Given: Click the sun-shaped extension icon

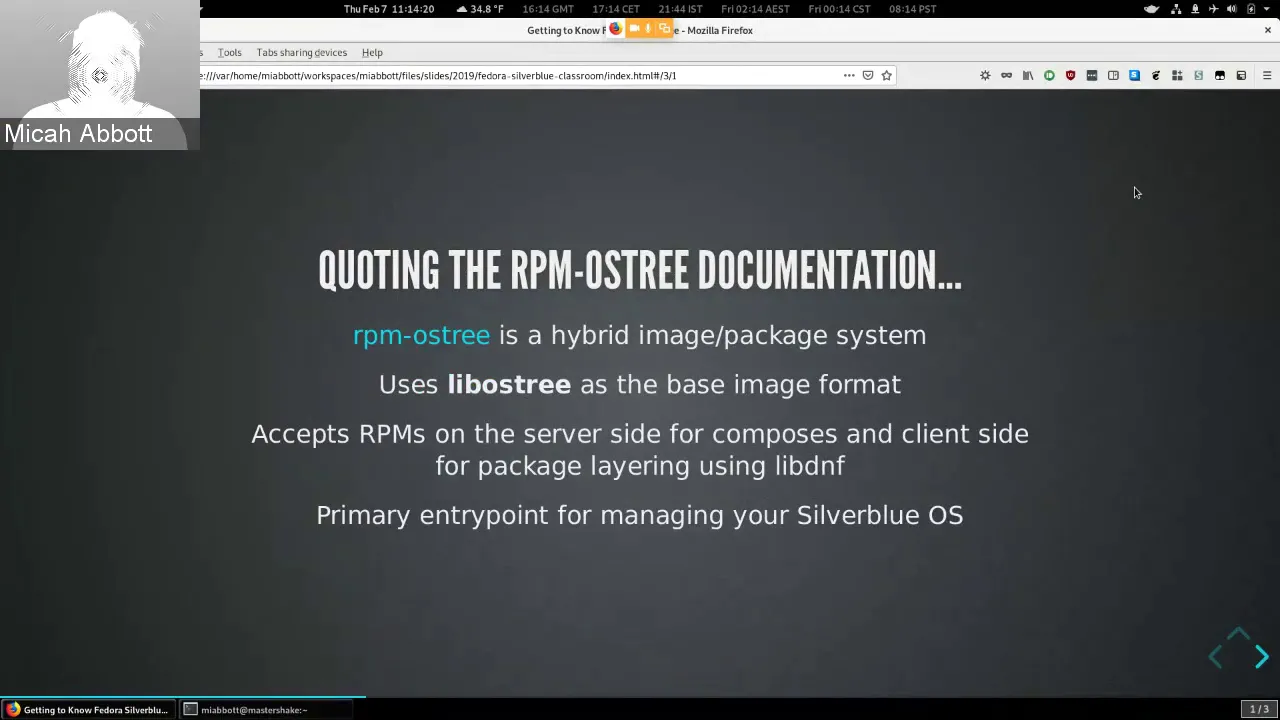Looking at the screenshot, I should click(x=985, y=75).
